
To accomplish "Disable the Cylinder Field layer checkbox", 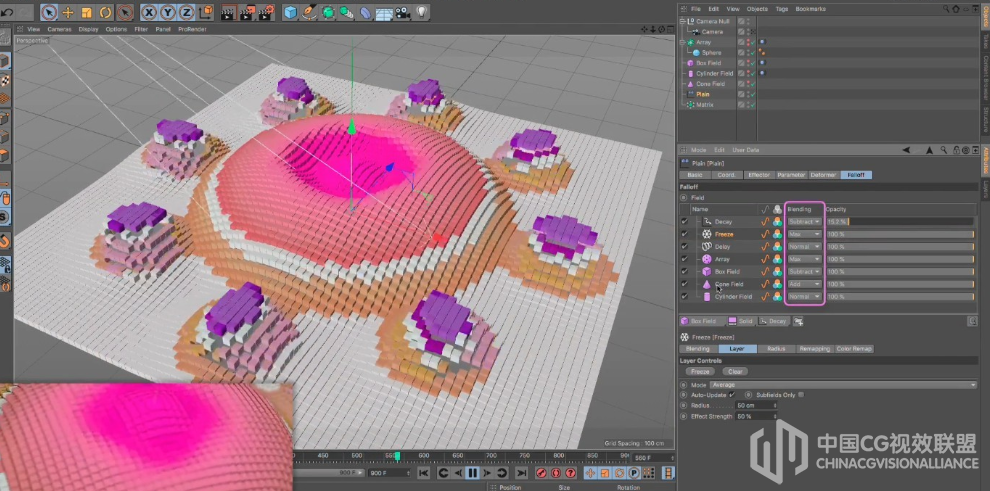I will point(684,297).
